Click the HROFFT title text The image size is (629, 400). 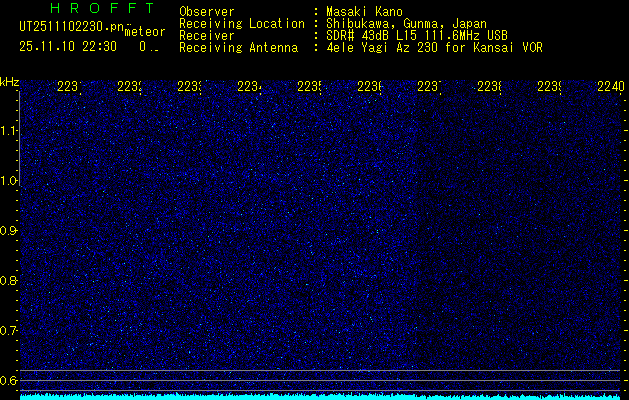103,8
